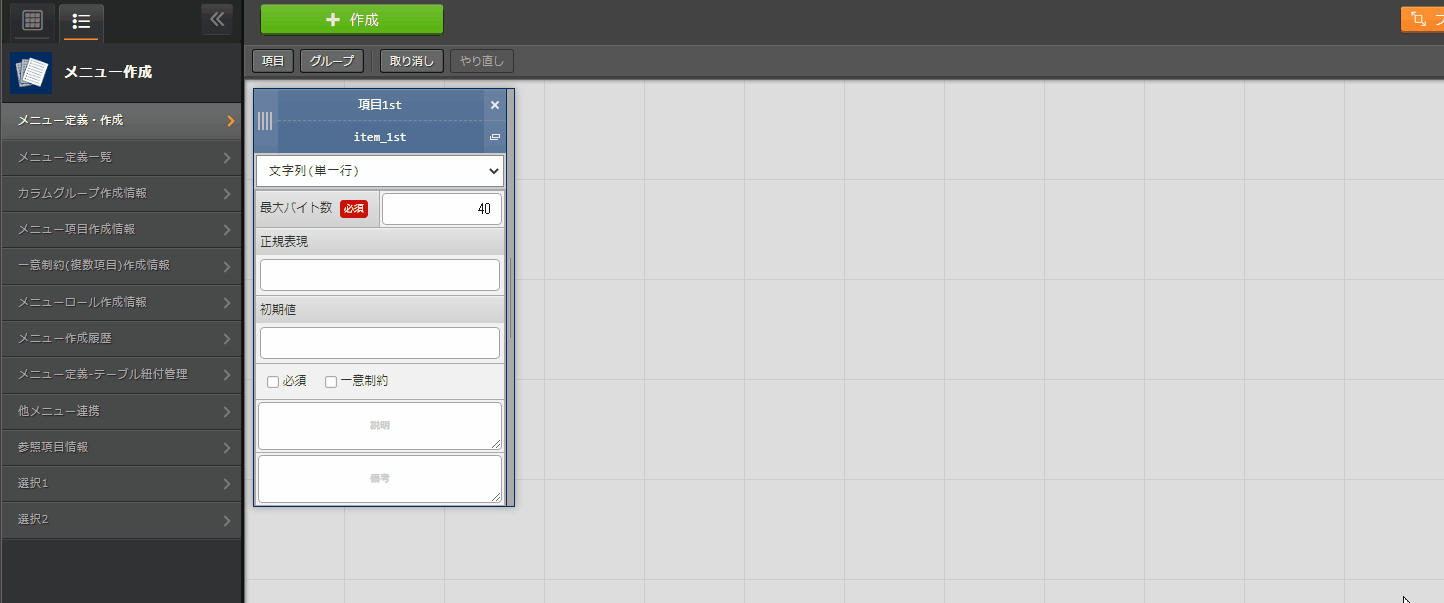This screenshot has width=1444, height=603.
Task: Click the グループ button
Action: click(x=331, y=61)
